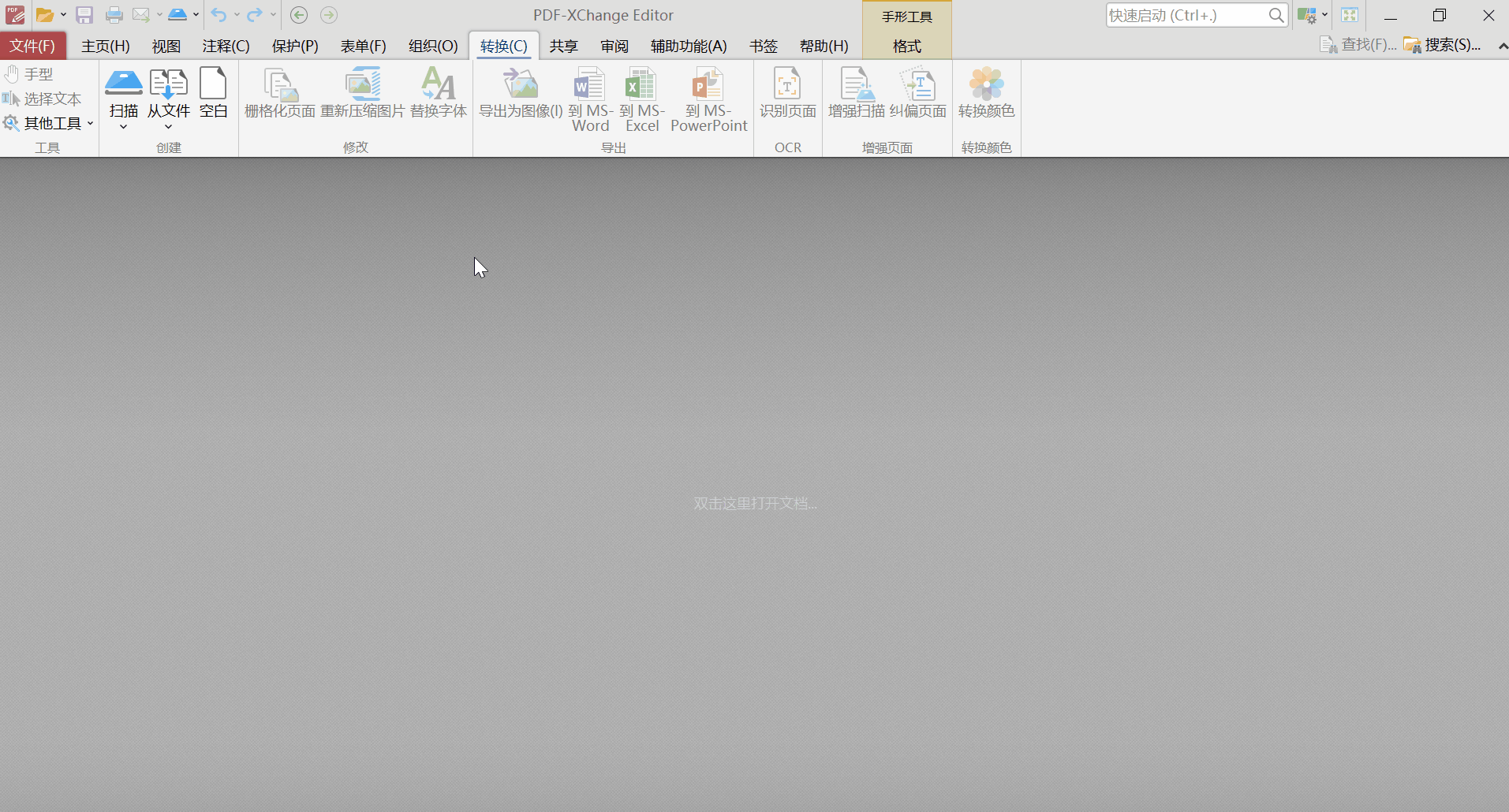The width and height of the screenshot is (1509, 812).
Task: Open the 文件(F) menu
Action: click(32, 46)
